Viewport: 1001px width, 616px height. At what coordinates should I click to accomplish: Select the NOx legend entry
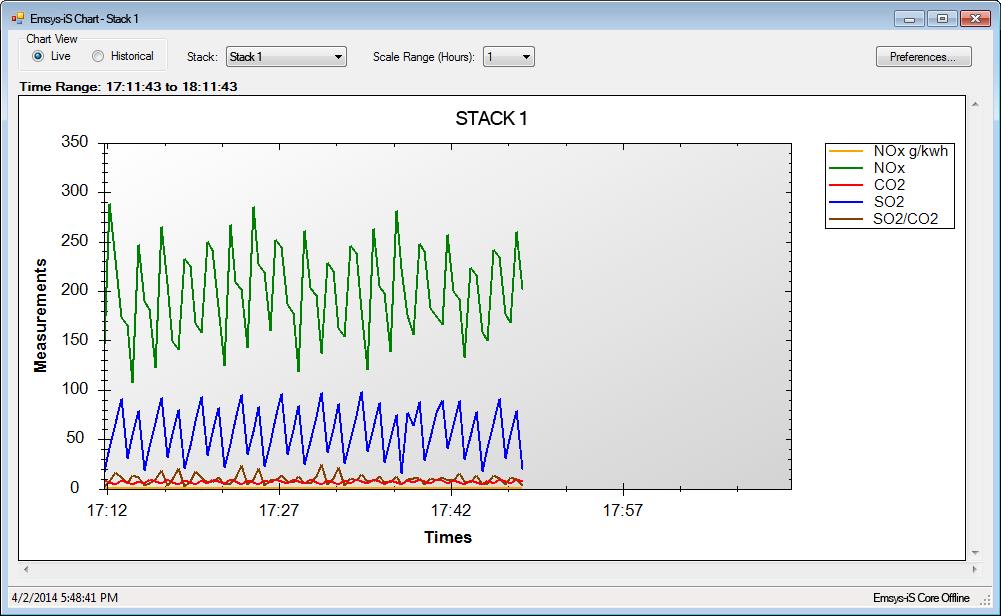tap(889, 167)
